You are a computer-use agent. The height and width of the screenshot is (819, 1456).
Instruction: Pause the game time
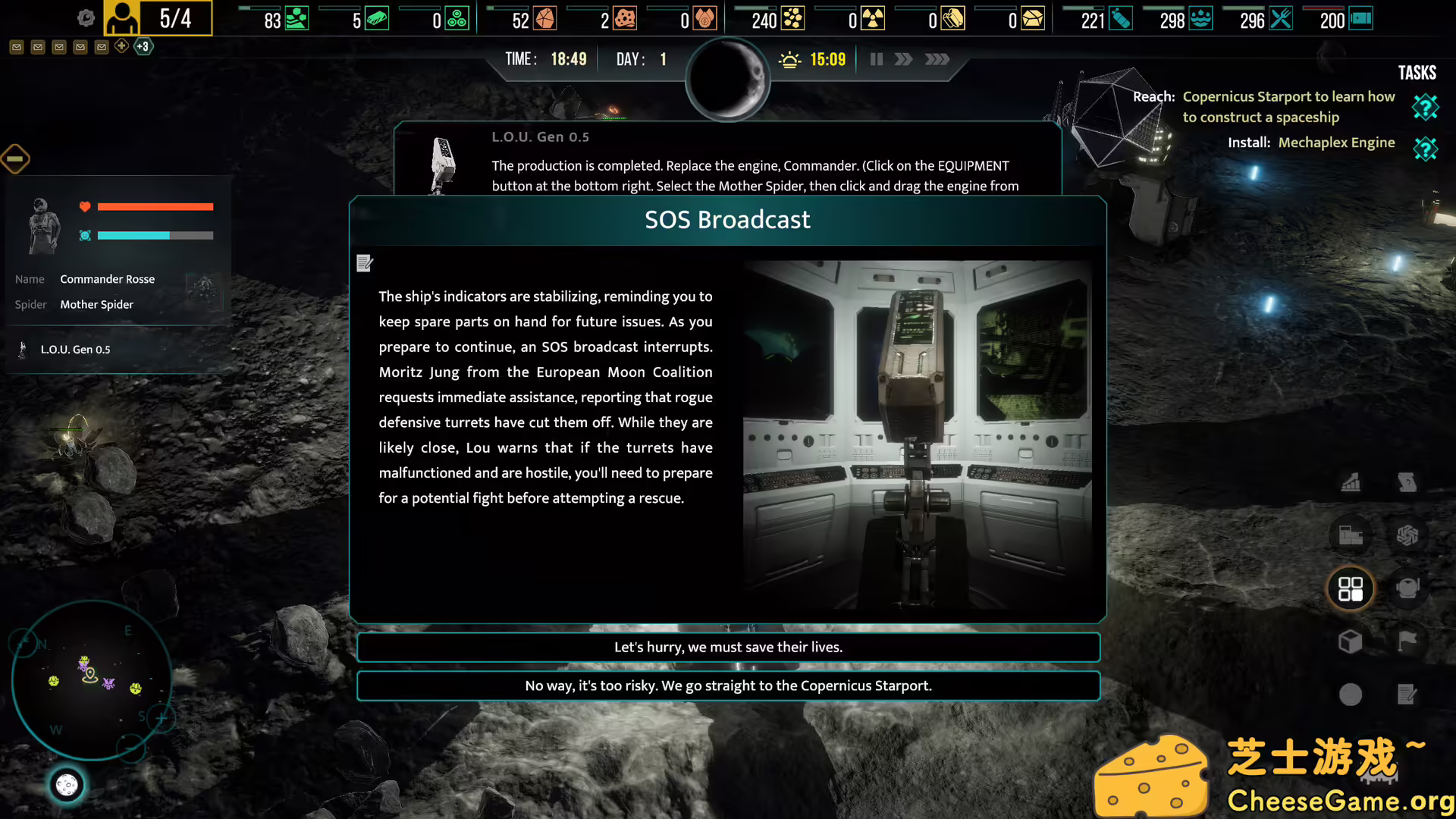pyautogui.click(x=877, y=59)
